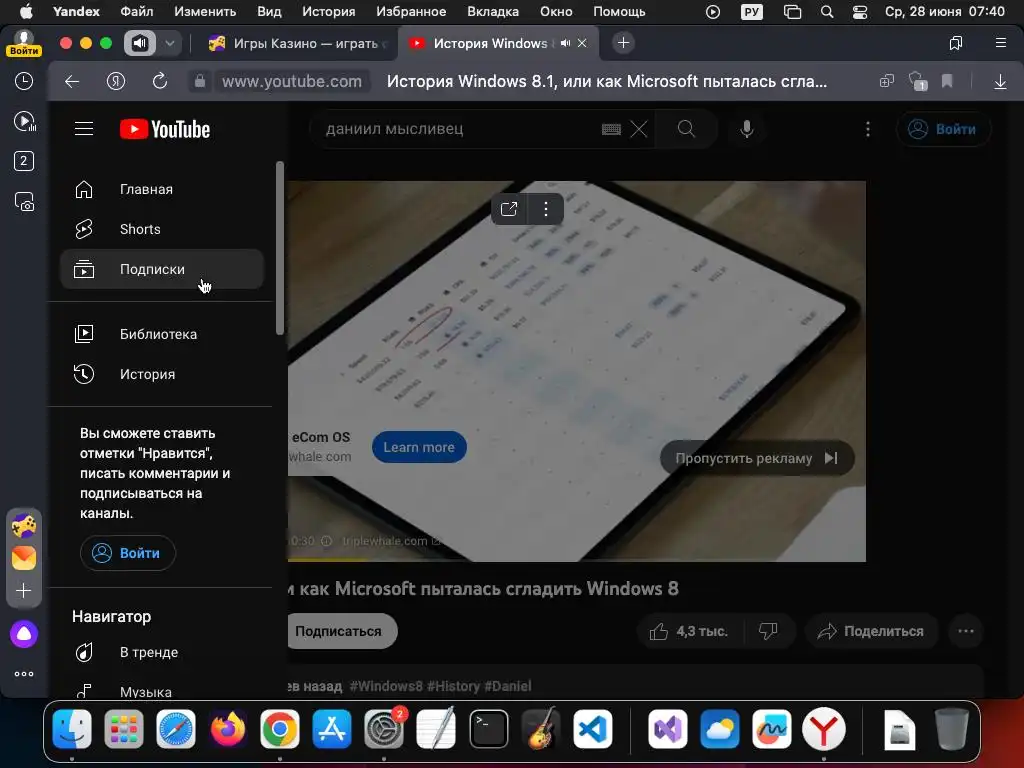Click the #History hashtag link

pos(454,686)
